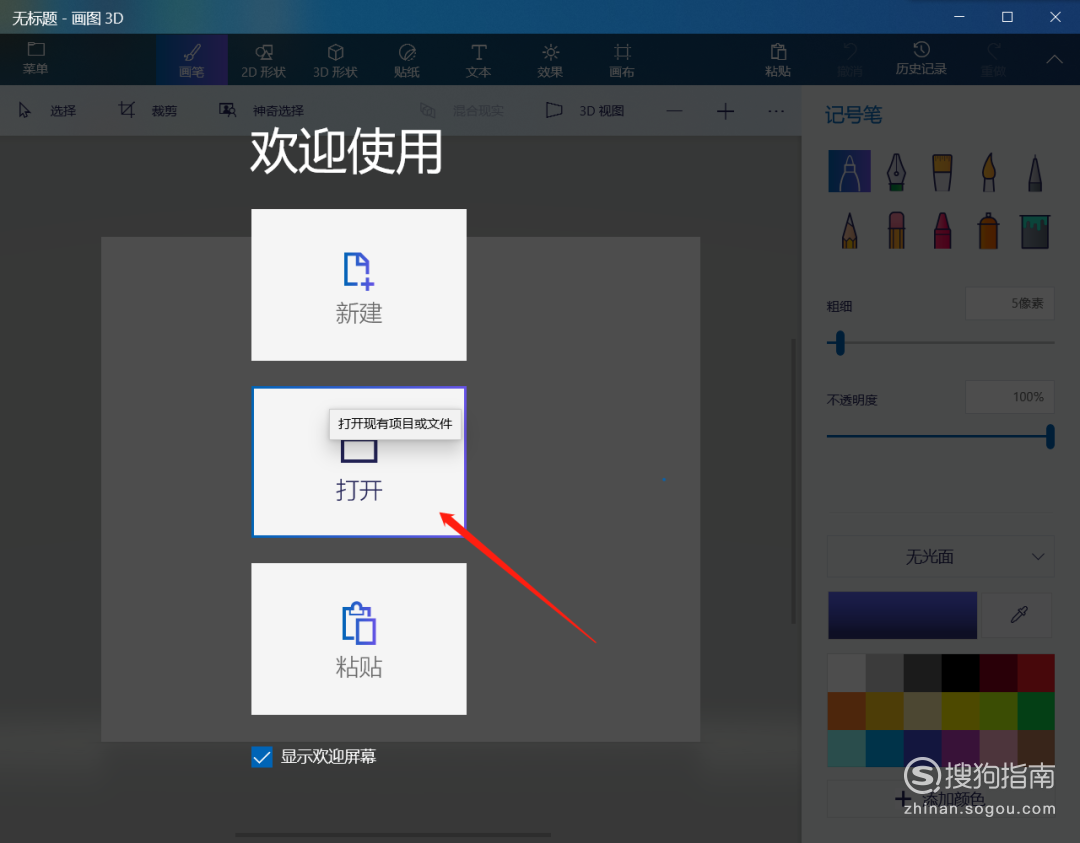
Task: Select the crayon tool
Action: click(942, 230)
